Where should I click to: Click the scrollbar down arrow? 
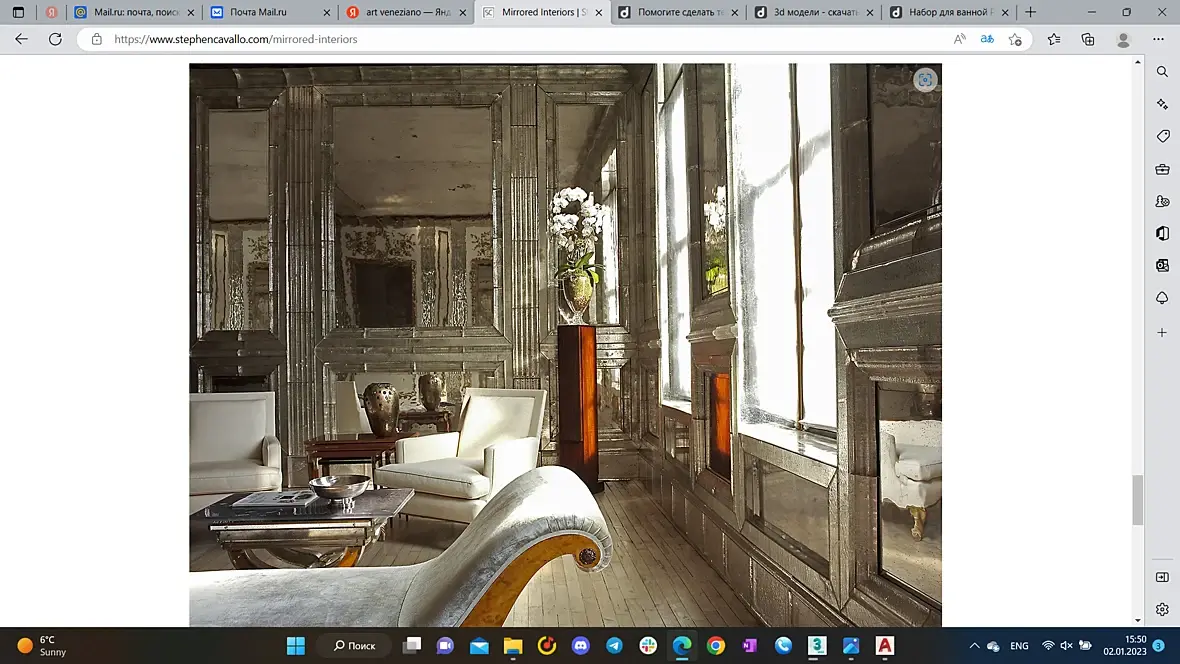[x=1137, y=620]
